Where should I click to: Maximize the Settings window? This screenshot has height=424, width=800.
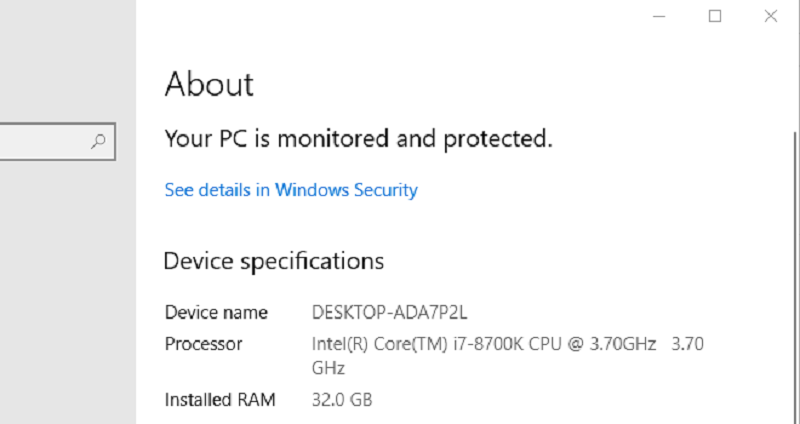pyautogui.click(x=714, y=16)
